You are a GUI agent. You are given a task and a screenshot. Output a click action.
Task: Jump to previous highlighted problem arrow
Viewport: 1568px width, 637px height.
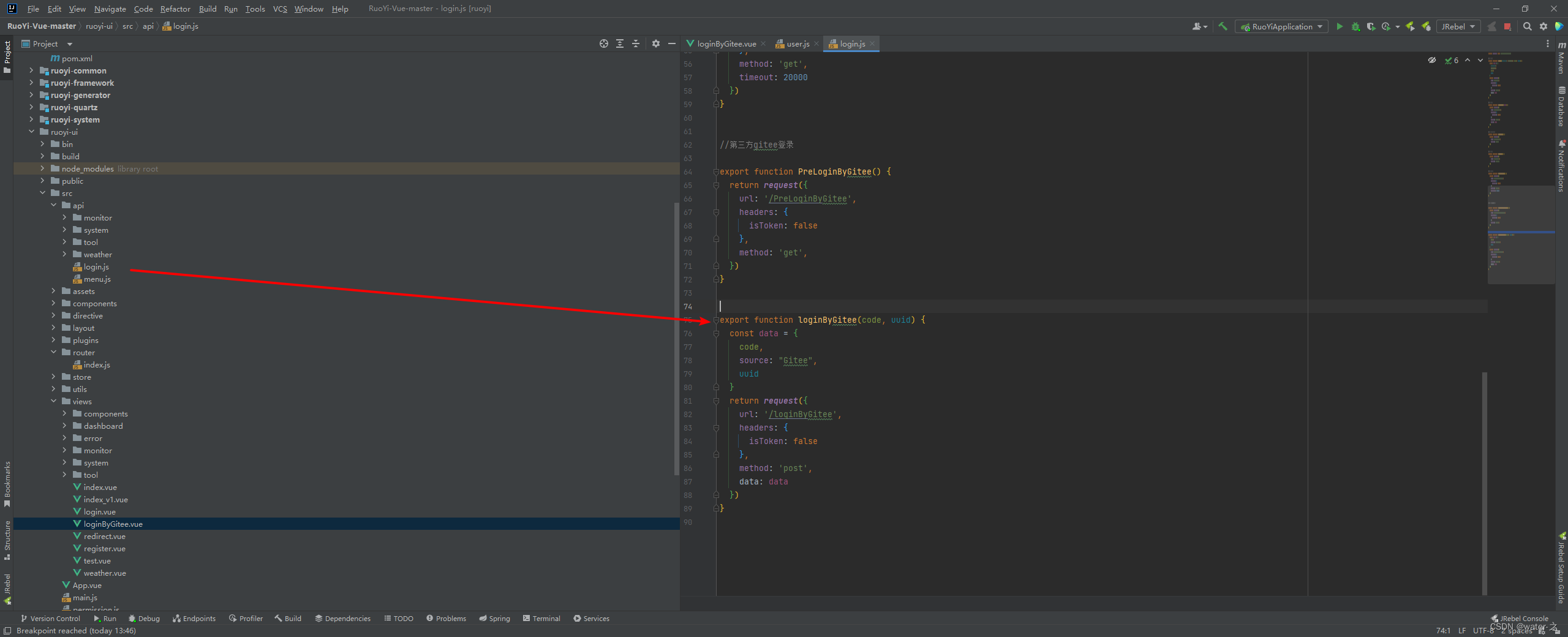tap(1468, 60)
